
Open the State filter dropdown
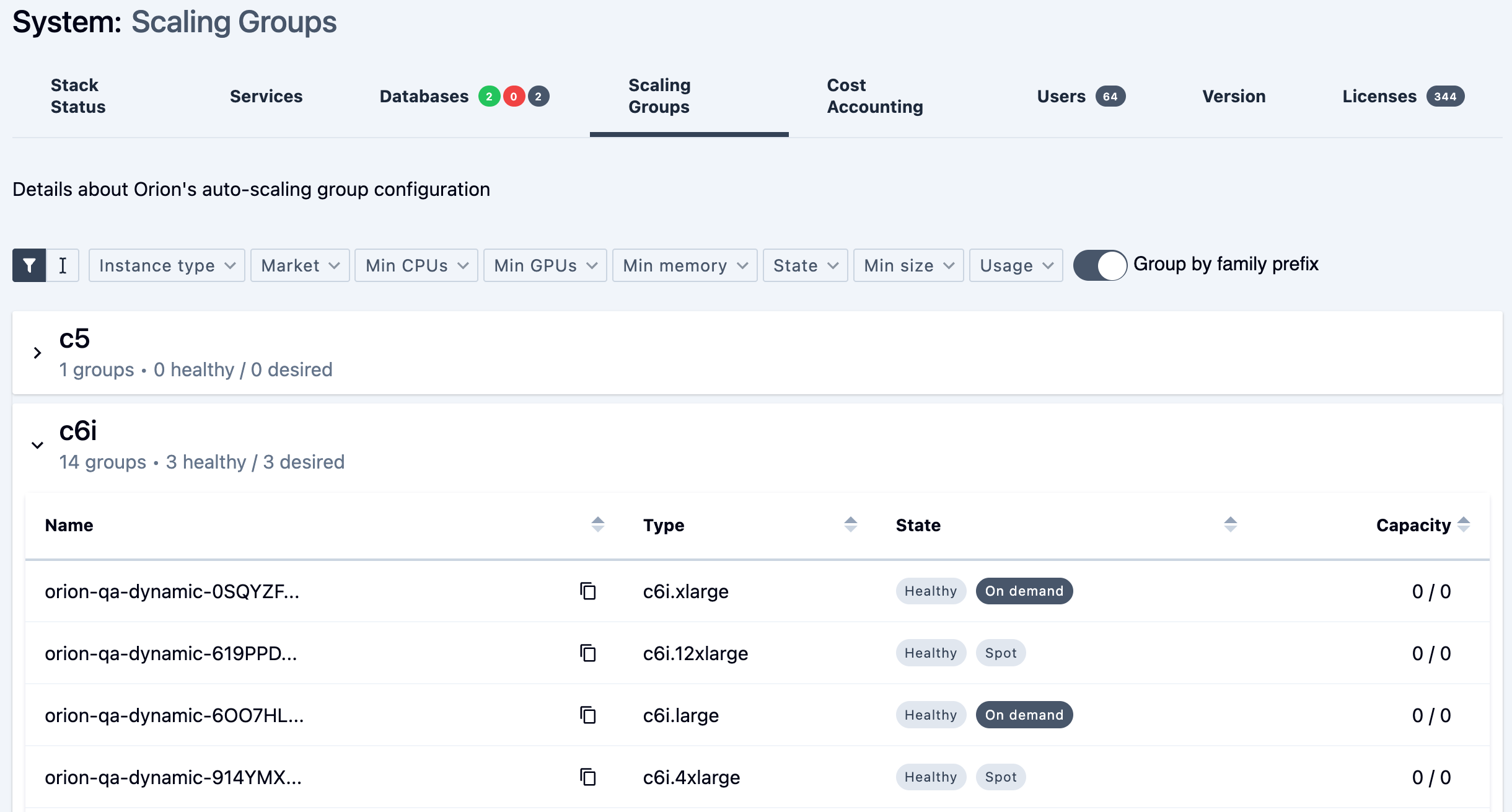805,265
